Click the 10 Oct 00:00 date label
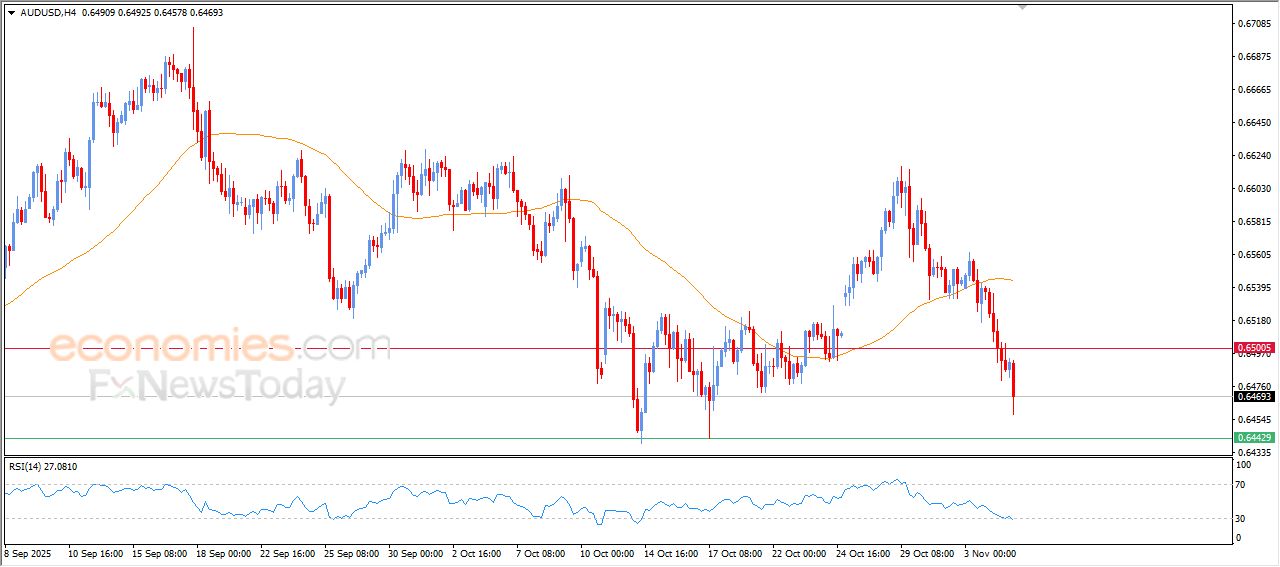 [604, 552]
